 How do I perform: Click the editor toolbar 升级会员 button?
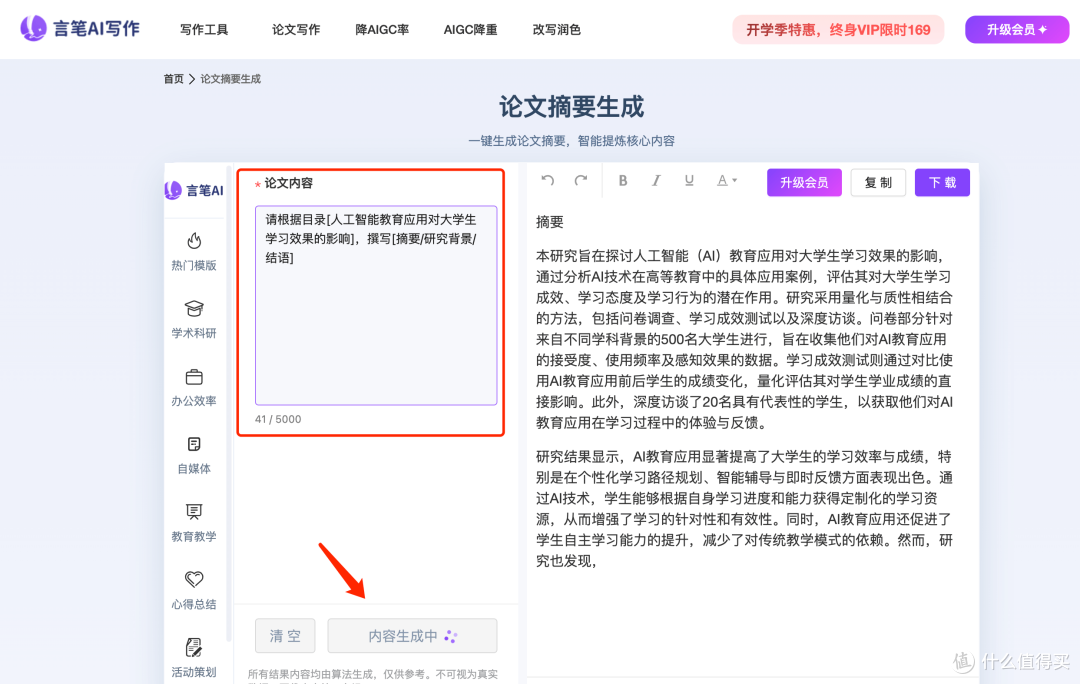pos(804,183)
